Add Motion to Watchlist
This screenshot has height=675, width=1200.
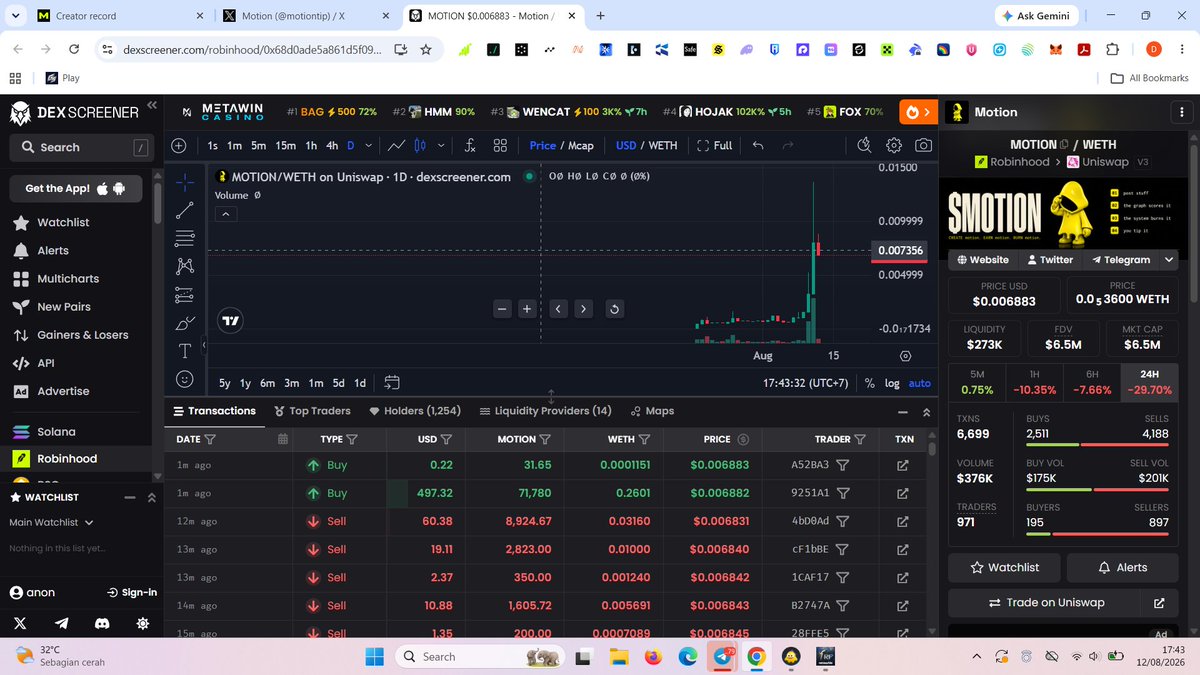click(1005, 567)
